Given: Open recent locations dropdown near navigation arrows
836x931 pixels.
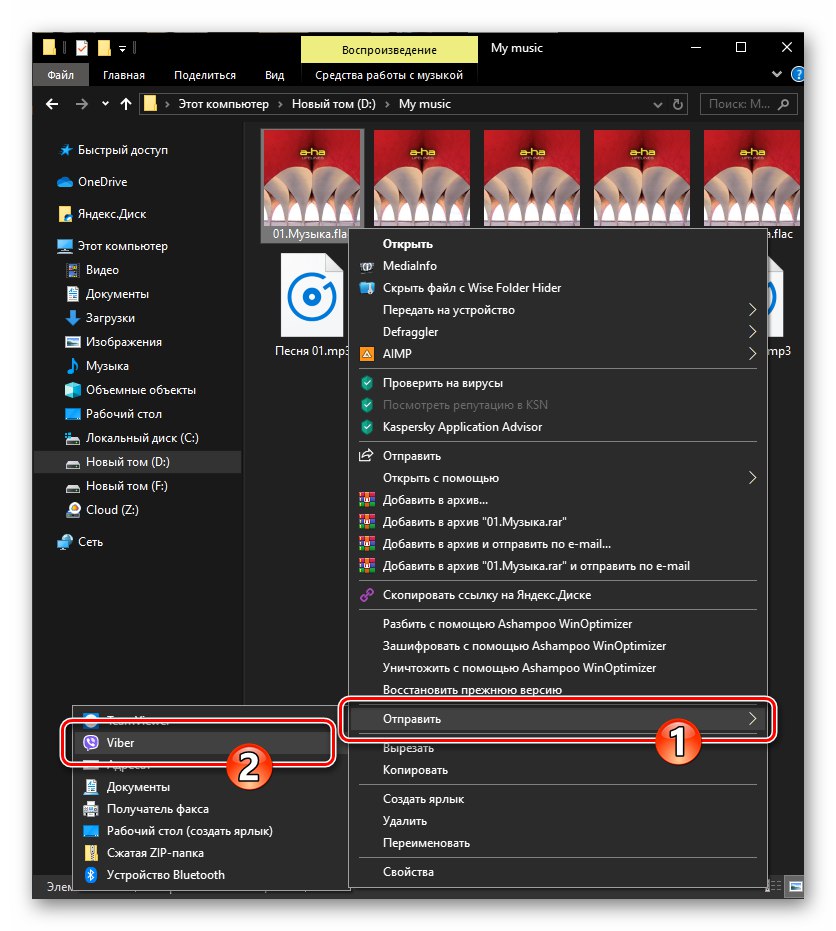Looking at the screenshot, I should coord(105,104).
